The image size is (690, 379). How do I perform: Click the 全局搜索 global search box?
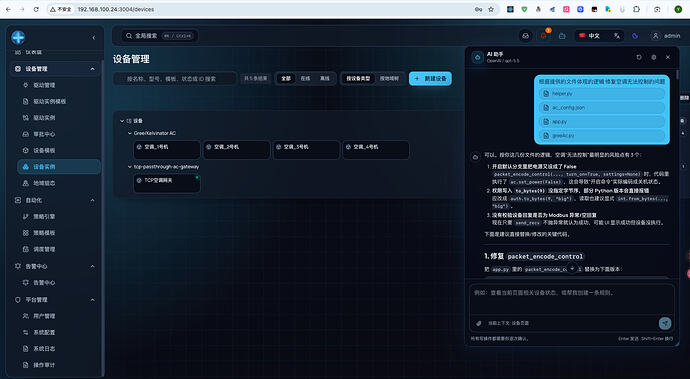(x=159, y=36)
